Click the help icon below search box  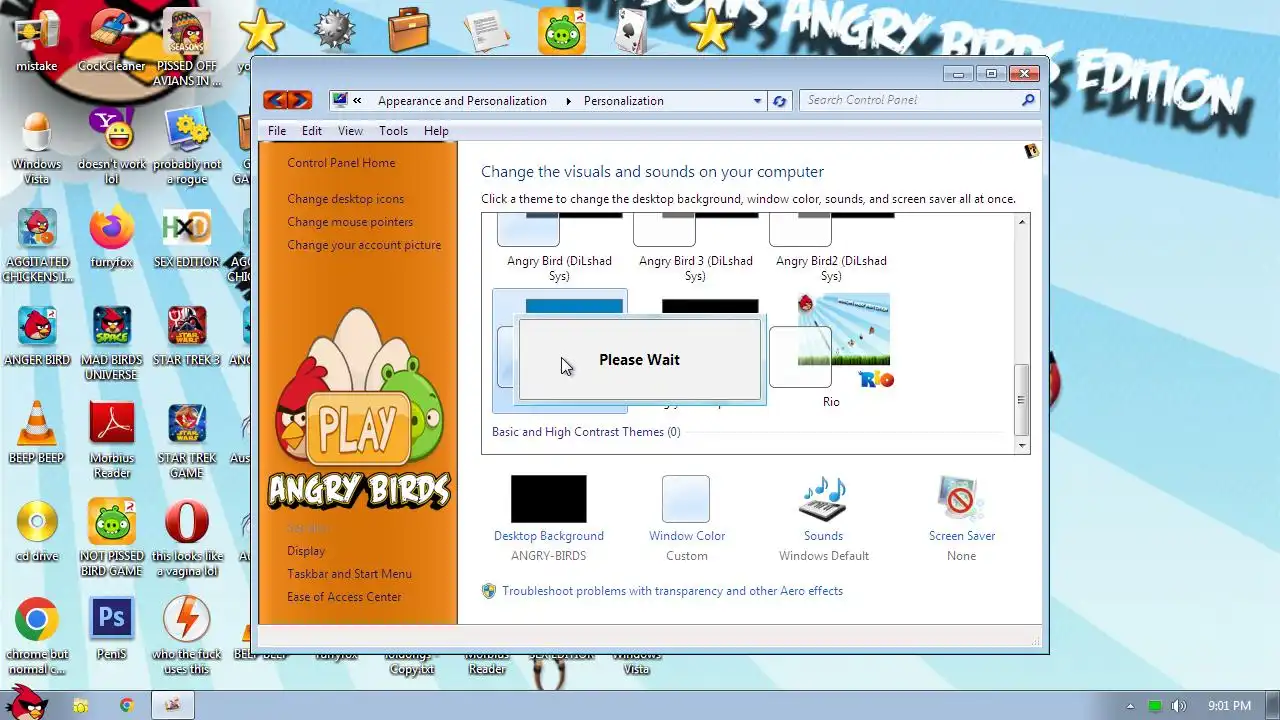click(x=1031, y=151)
